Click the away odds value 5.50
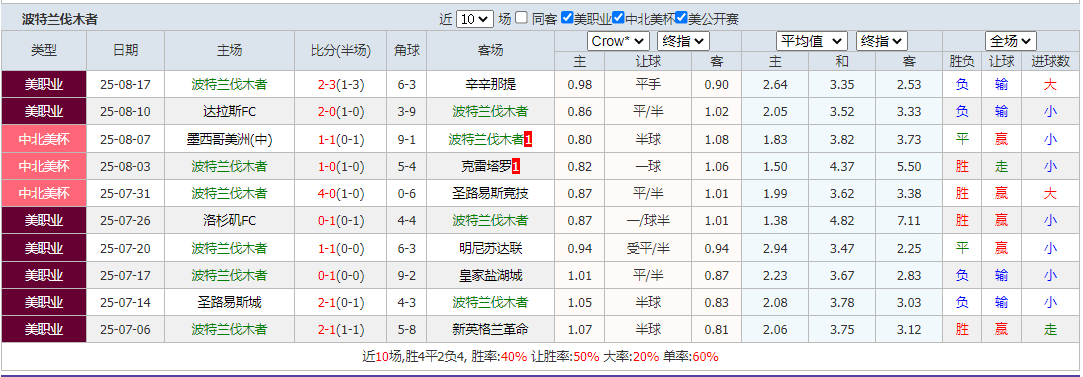1083x377 pixels. pos(910,166)
